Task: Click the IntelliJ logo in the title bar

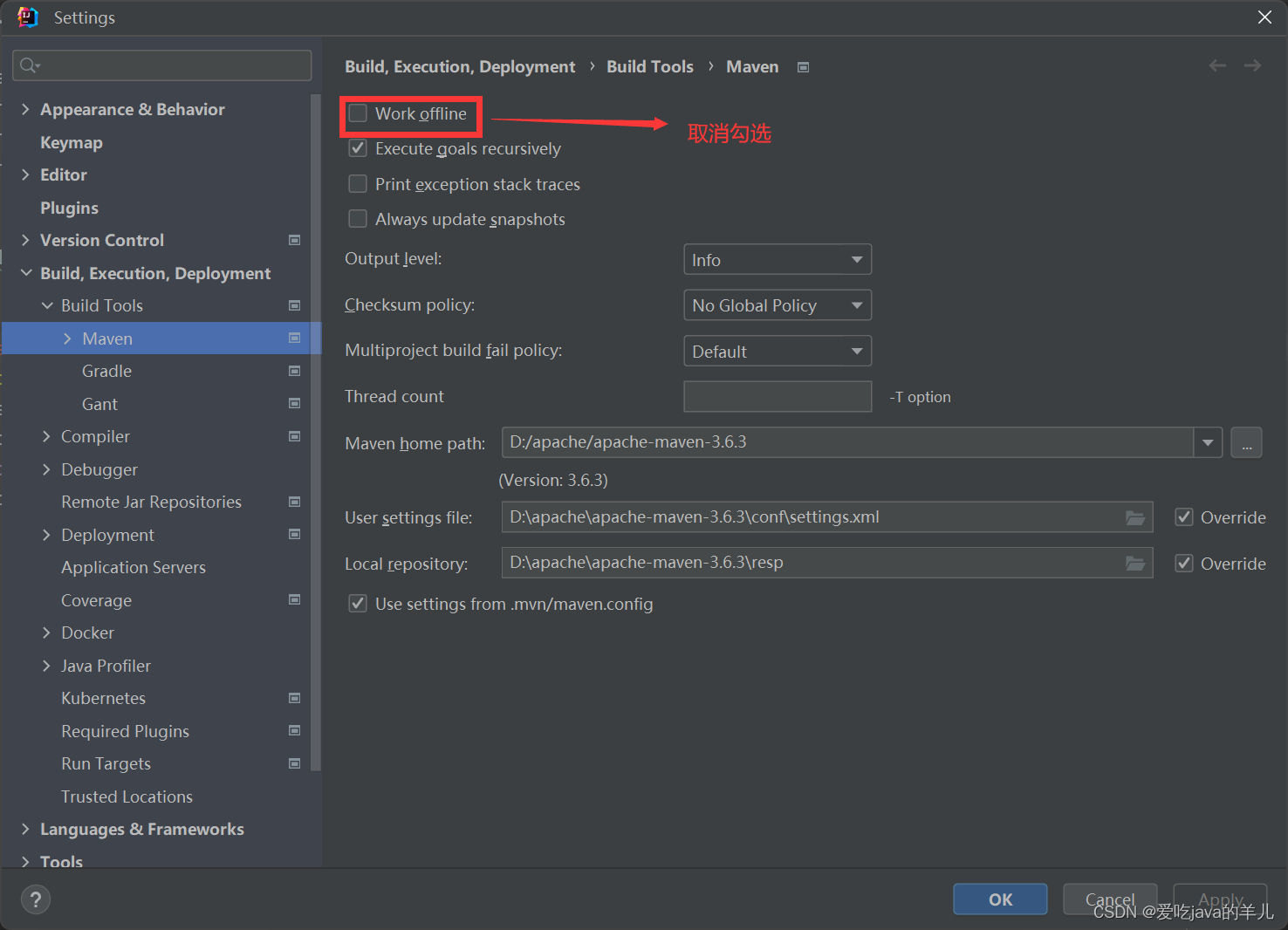Action: (28, 17)
